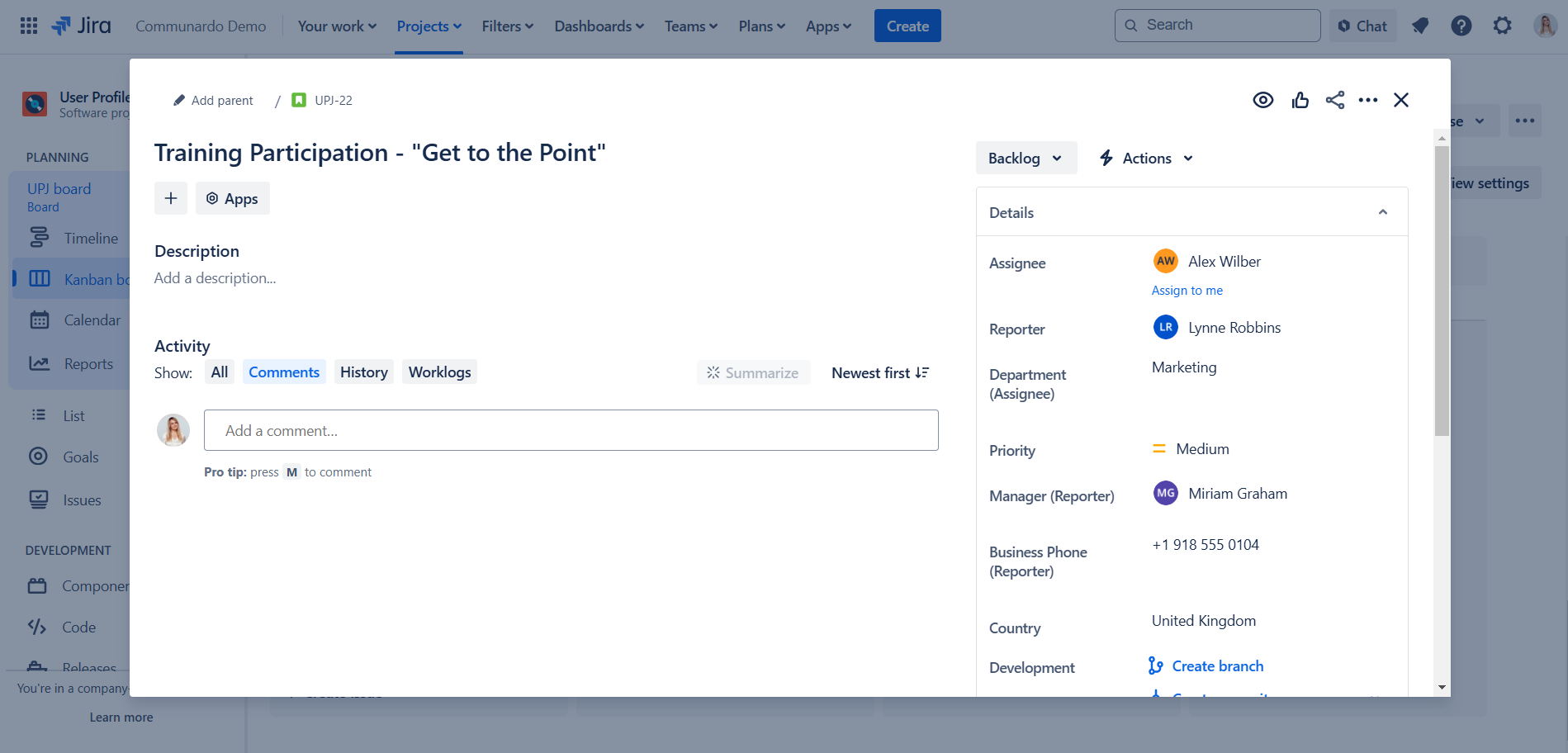The height and width of the screenshot is (753, 1568).
Task: Click the share issue icon
Action: (x=1334, y=100)
